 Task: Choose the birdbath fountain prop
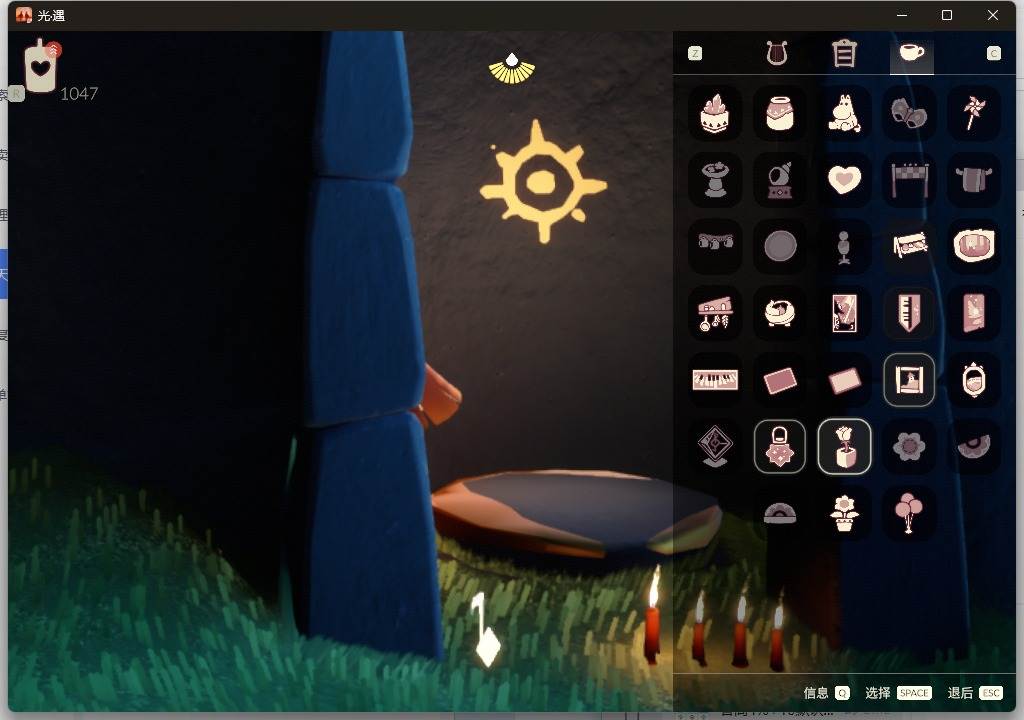coord(715,179)
